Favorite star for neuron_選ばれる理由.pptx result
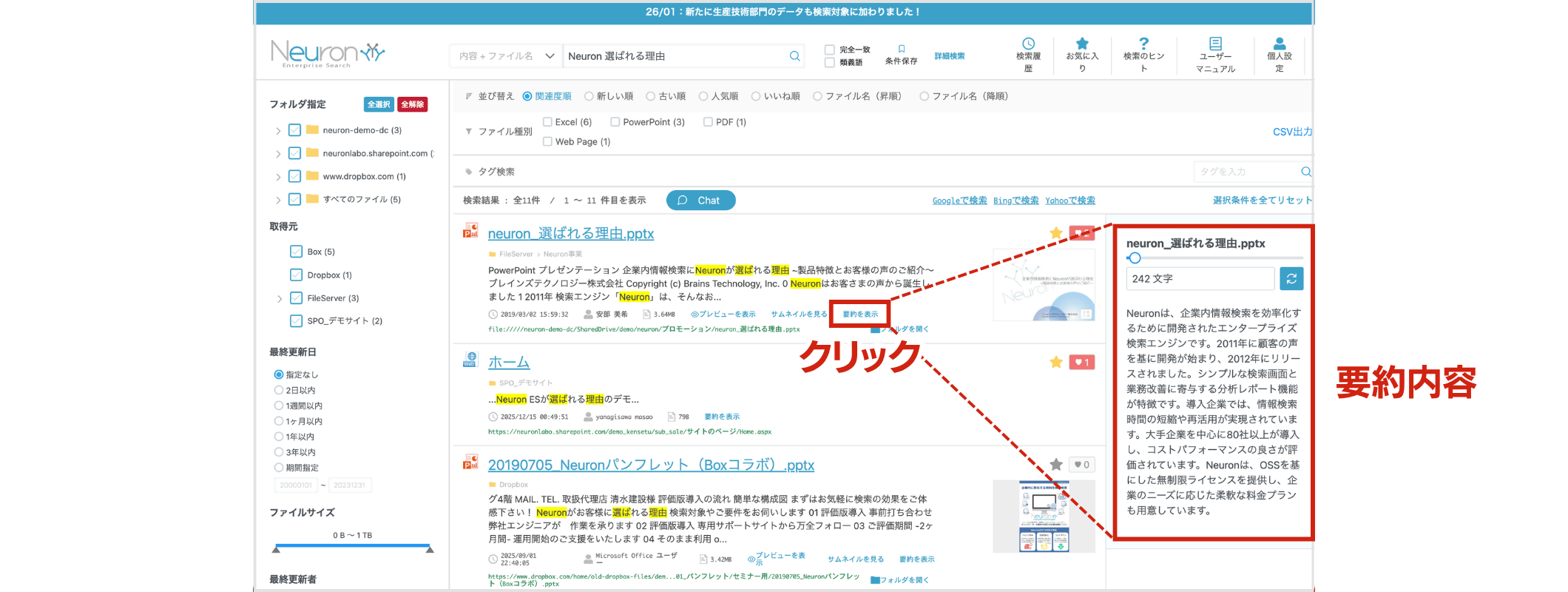 point(1056,233)
